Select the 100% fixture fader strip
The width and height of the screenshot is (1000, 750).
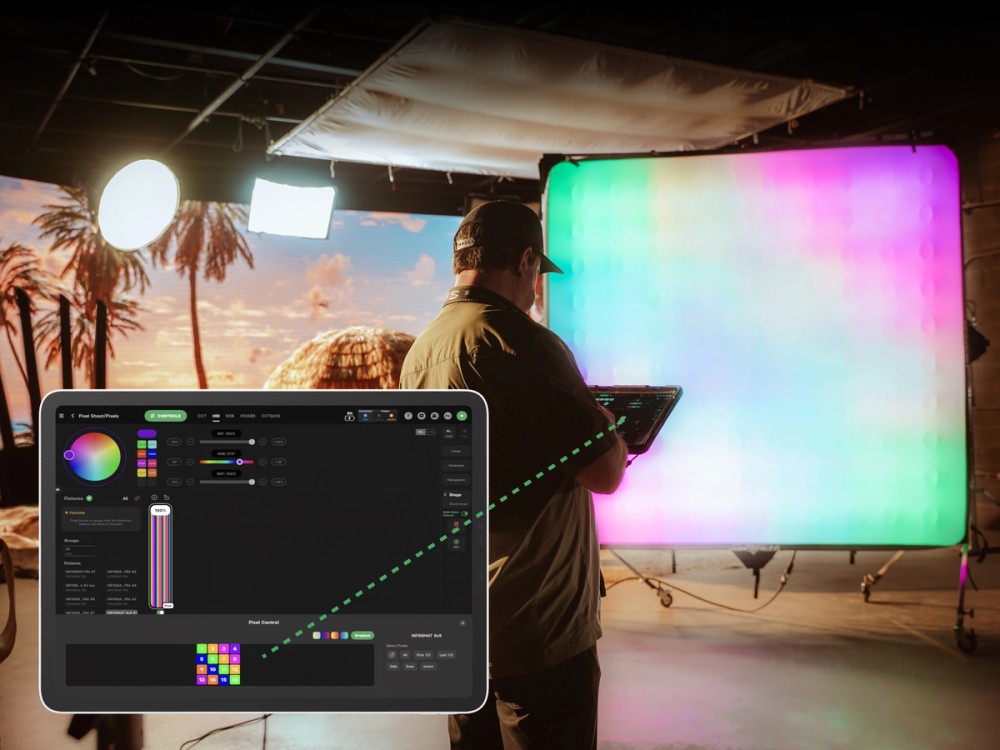tap(161, 556)
